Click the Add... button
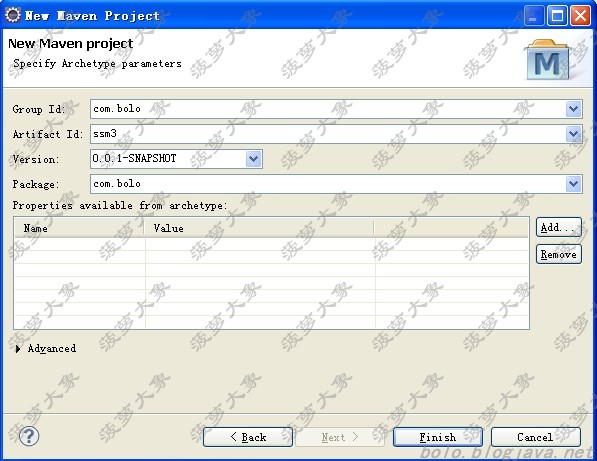 click(x=559, y=227)
